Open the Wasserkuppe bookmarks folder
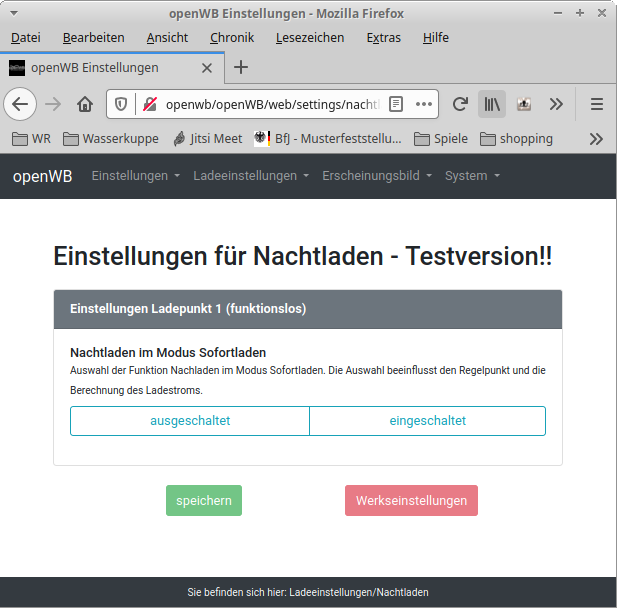This screenshot has height=608, width=617. pyautogui.click(x=111, y=139)
